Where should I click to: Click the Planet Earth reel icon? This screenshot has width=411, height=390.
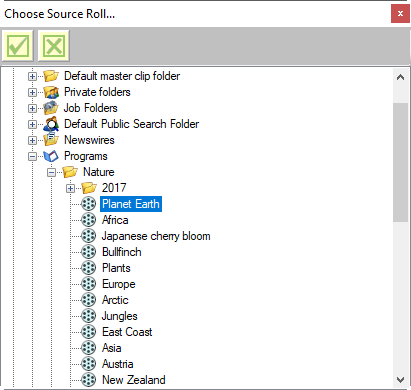pyautogui.click(x=89, y=204)
